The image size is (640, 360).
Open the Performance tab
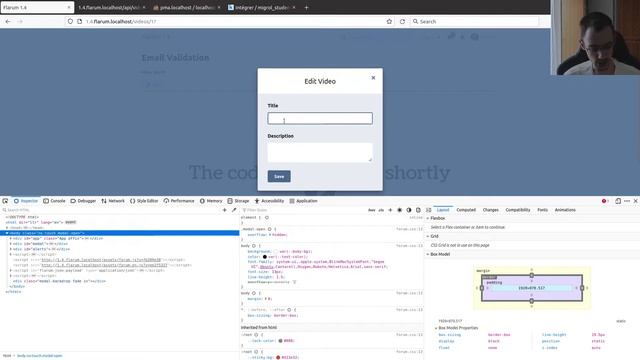179,201
